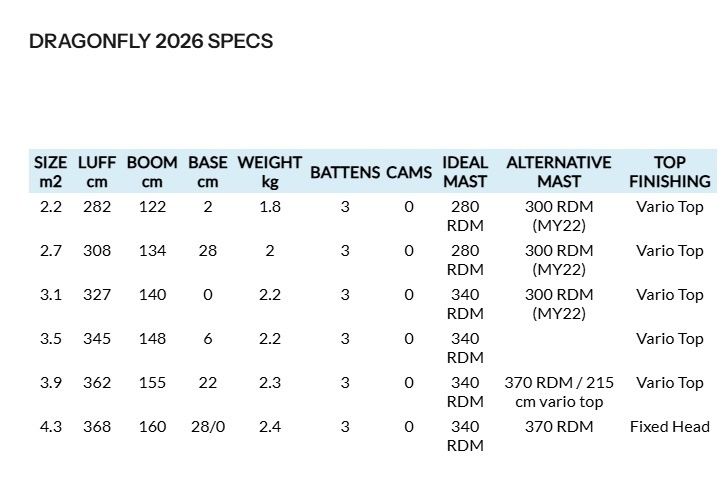The image size is (723, 490).
Task: Click the CAMS column header
Action: [409, 172]
